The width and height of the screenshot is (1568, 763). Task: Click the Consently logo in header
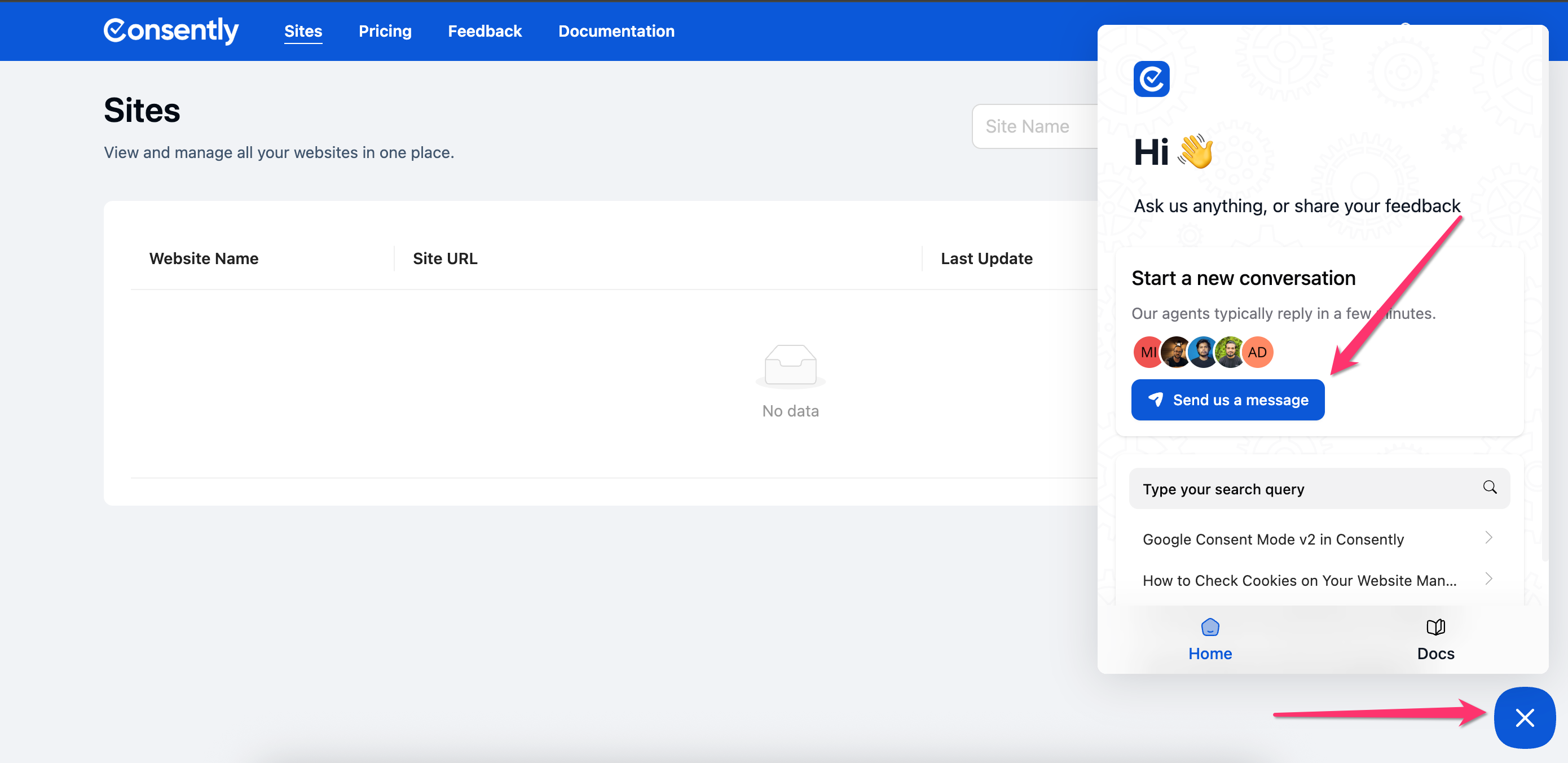pos(170,30)
